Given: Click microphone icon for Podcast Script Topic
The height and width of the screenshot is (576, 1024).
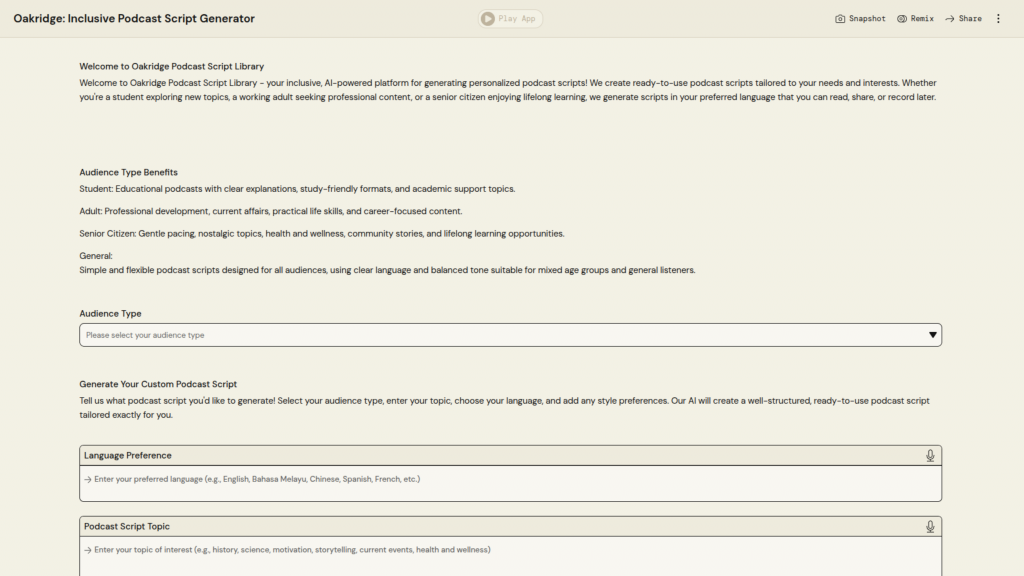Looking at the screenshot, I should point(930,527).
